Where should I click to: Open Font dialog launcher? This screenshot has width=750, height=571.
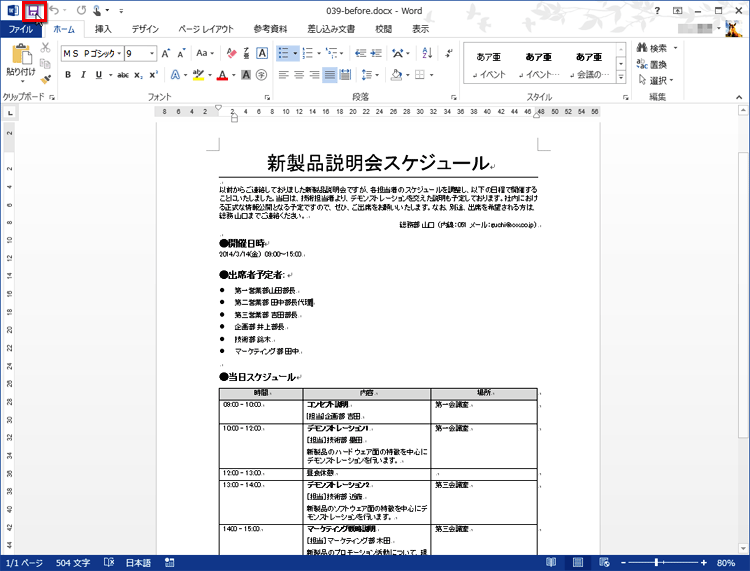[x=267, y=97]
